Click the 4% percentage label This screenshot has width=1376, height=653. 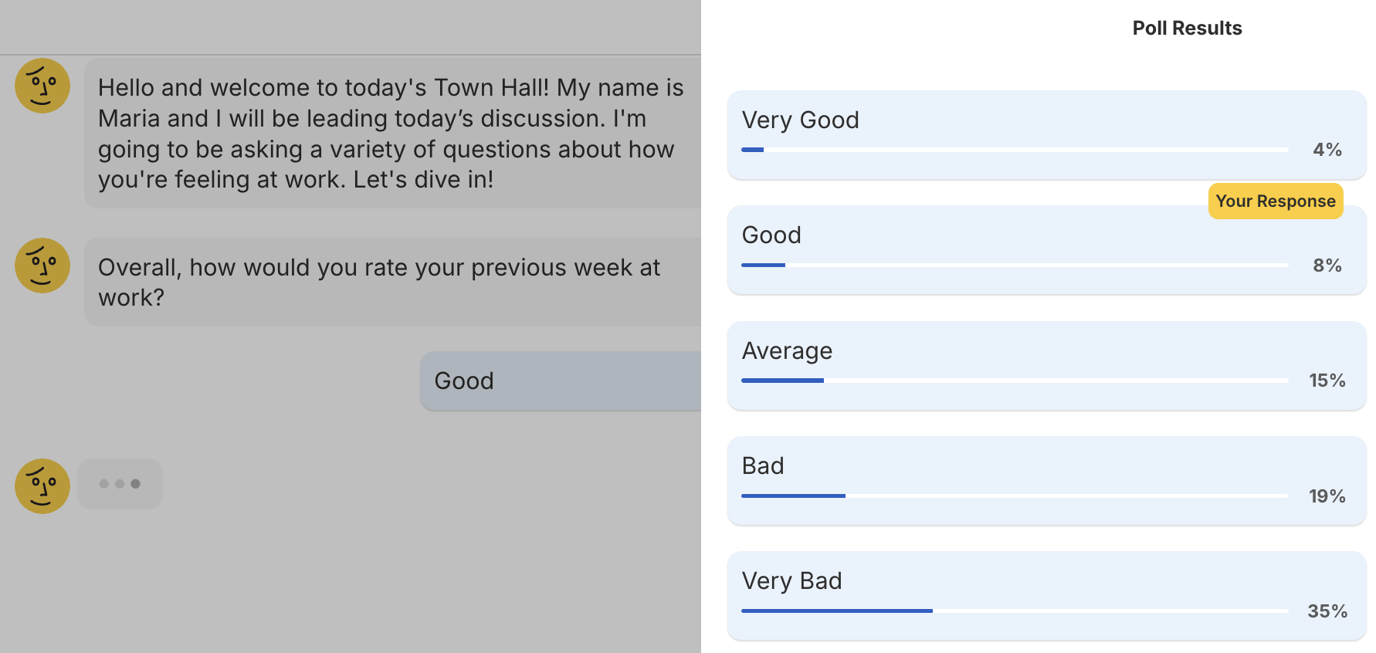[x=1327, y=149]
